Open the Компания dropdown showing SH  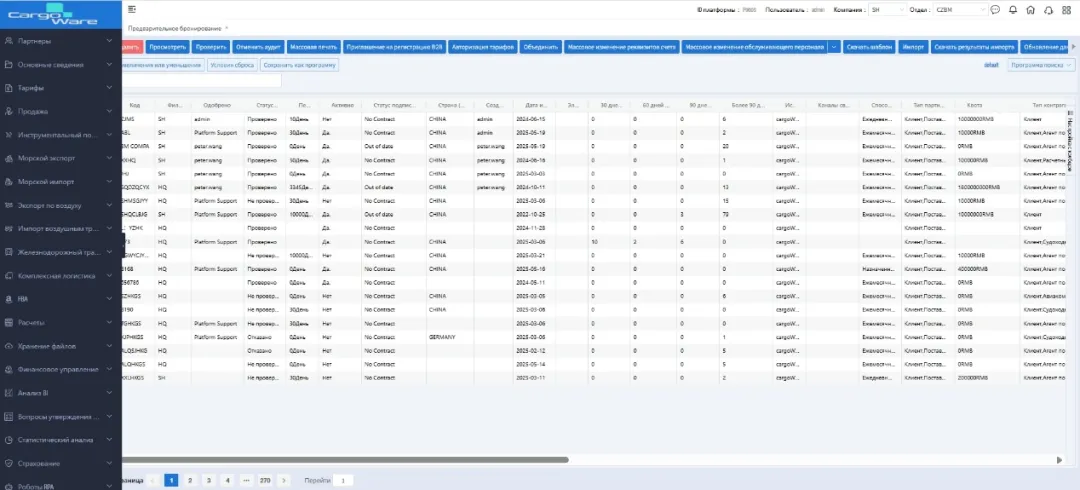(884, 10)
